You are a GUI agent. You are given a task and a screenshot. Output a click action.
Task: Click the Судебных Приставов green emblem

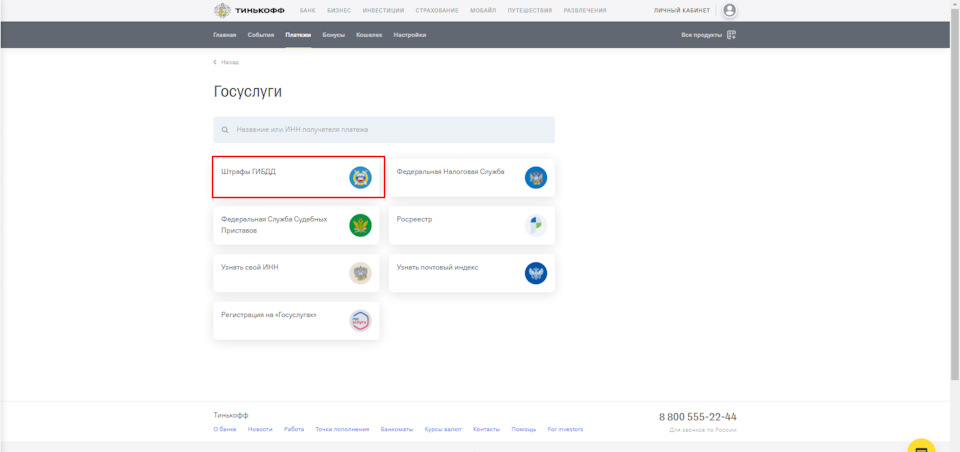[x=360, y=225]
